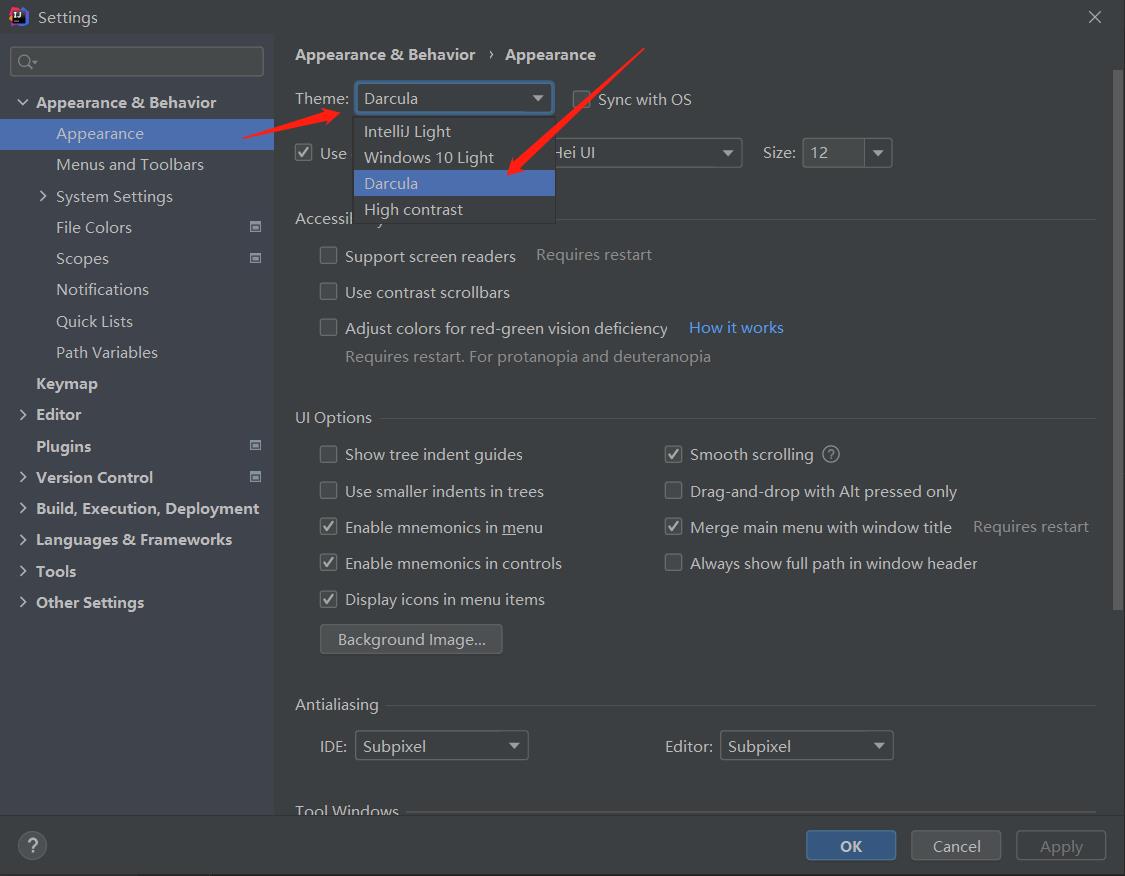Viewport: 1125px width, 876px height.
Task: Open How it works link
Action: pyautogui.click(x=736, y=327)
